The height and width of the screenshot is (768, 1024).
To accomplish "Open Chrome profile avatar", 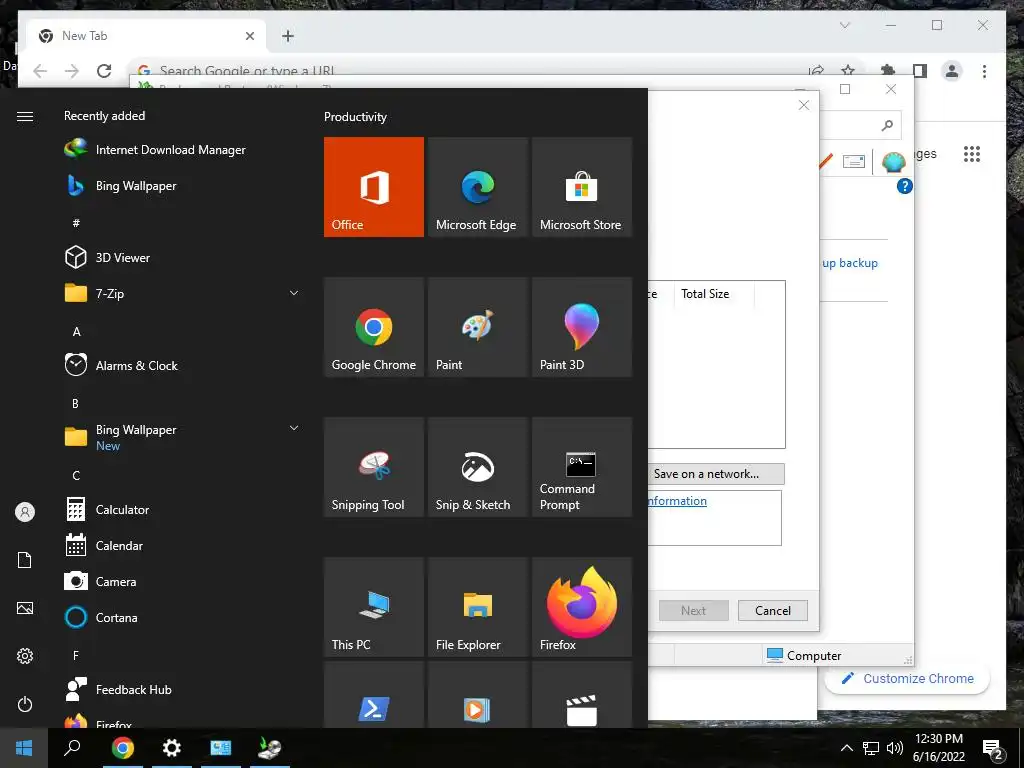I will pyautogui.click(x=952, y=71).
